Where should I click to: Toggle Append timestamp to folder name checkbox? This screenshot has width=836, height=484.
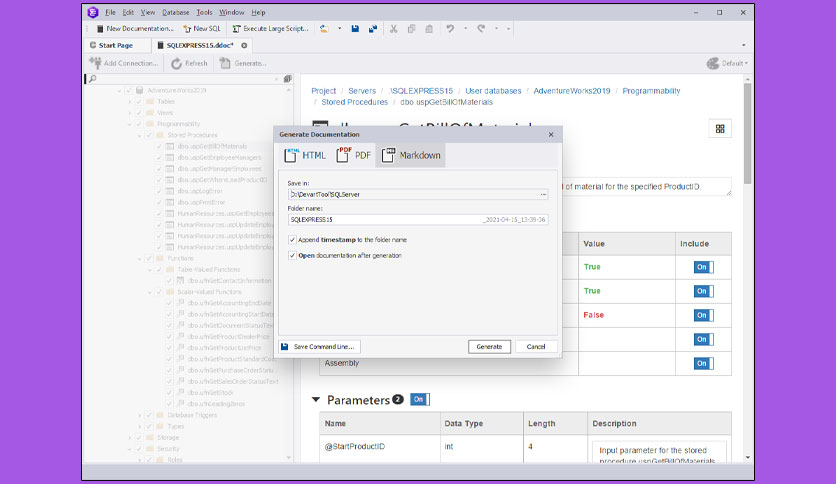[x=292, y=240]
